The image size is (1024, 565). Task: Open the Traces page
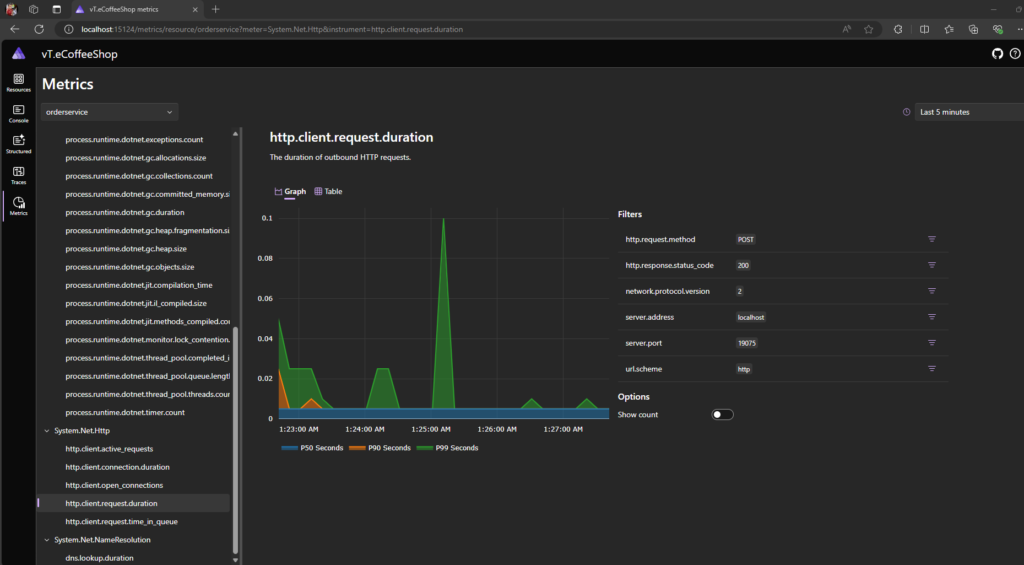click(x=18, y=175)
